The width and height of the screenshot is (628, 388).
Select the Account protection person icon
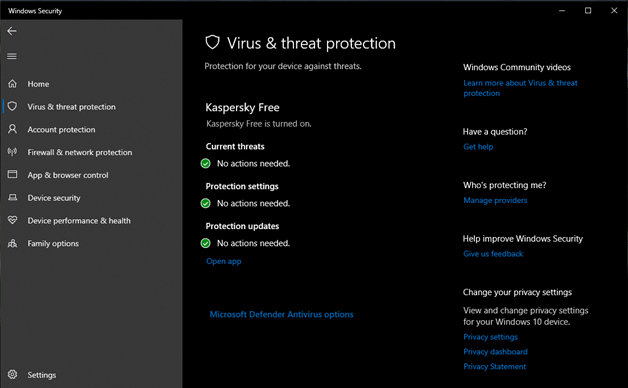point(12,129)
